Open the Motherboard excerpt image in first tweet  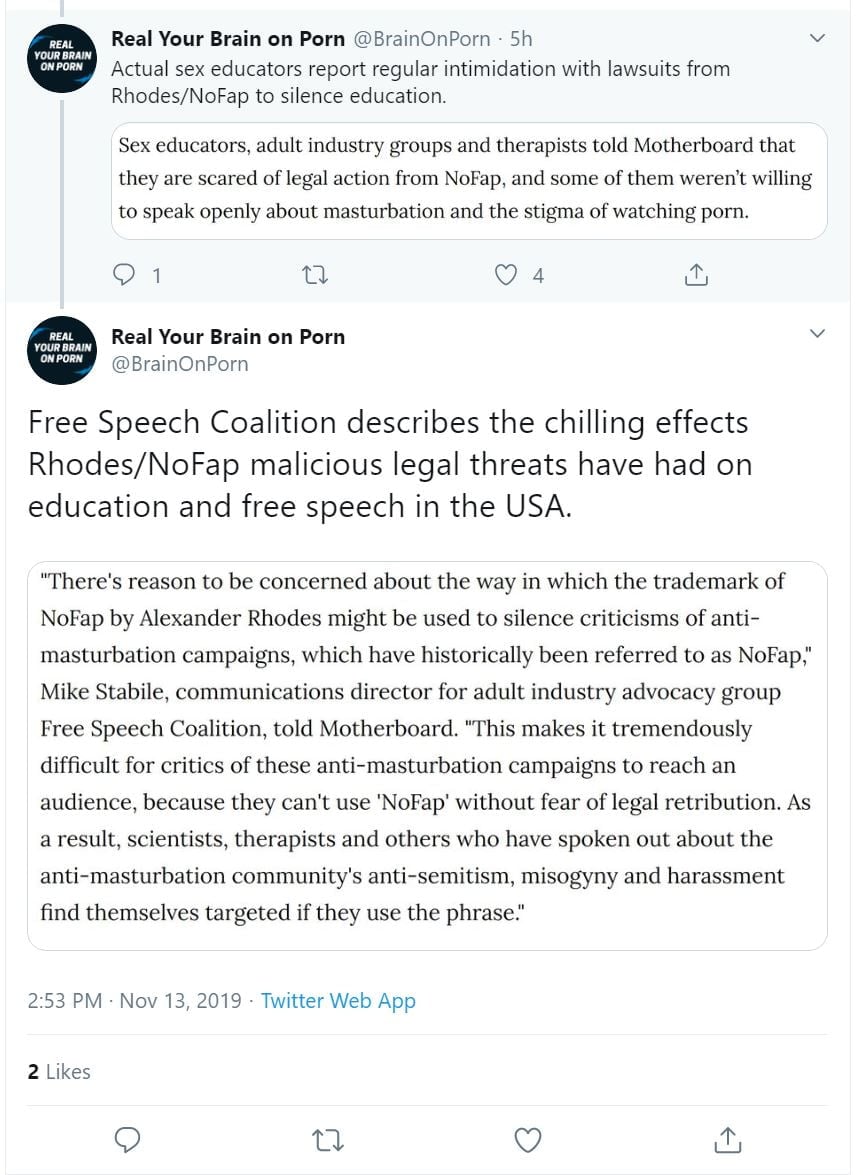pos(468,180)
